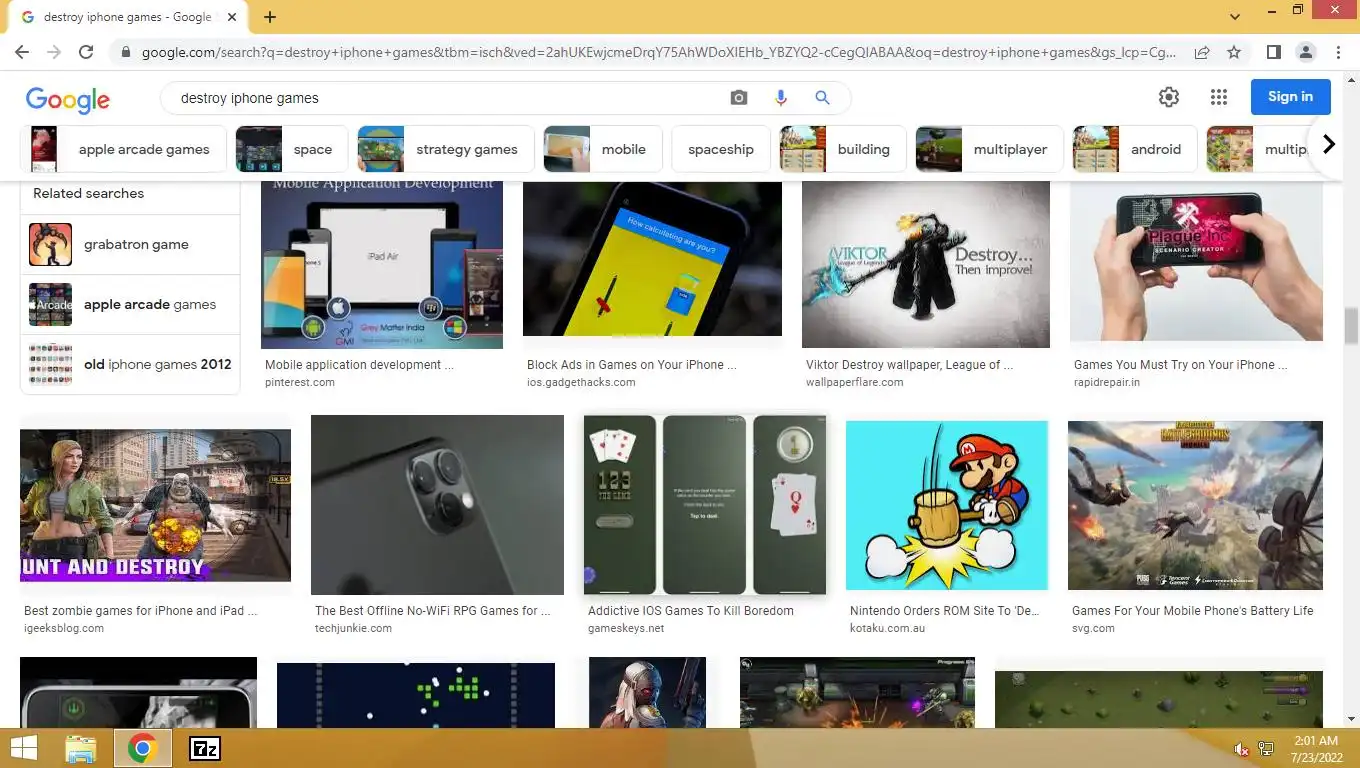
Task: Select the building filter chip
Action: 843,149
